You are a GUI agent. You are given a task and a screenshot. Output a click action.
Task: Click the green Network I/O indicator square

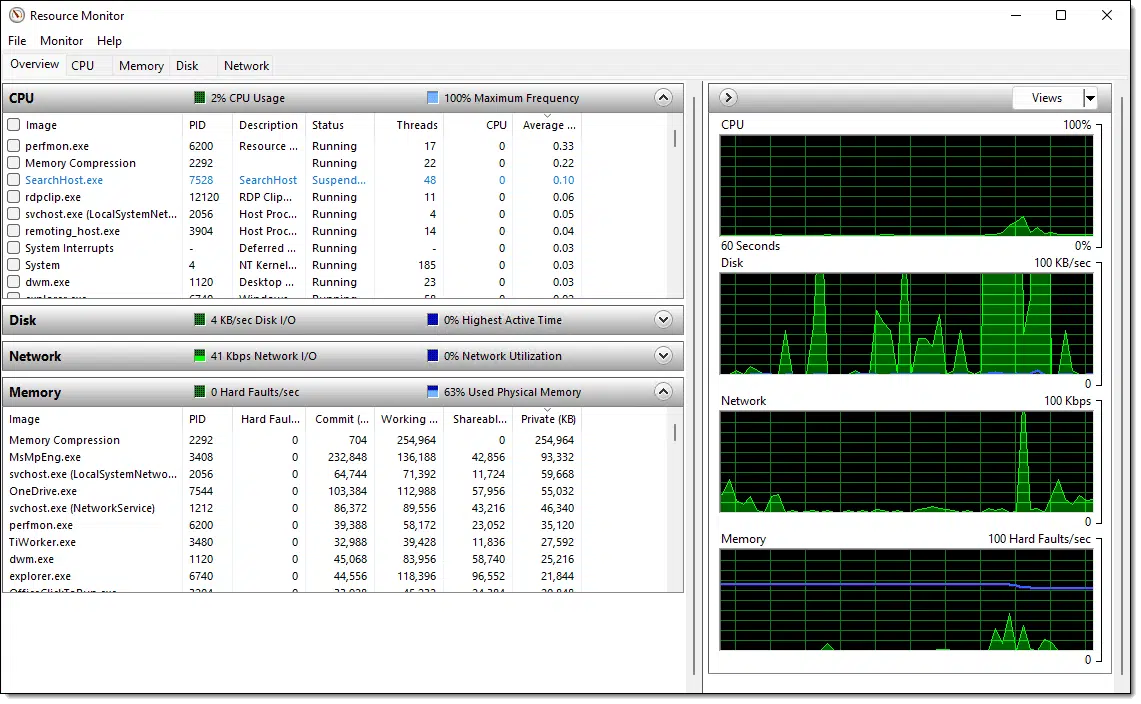coord(199,356)
